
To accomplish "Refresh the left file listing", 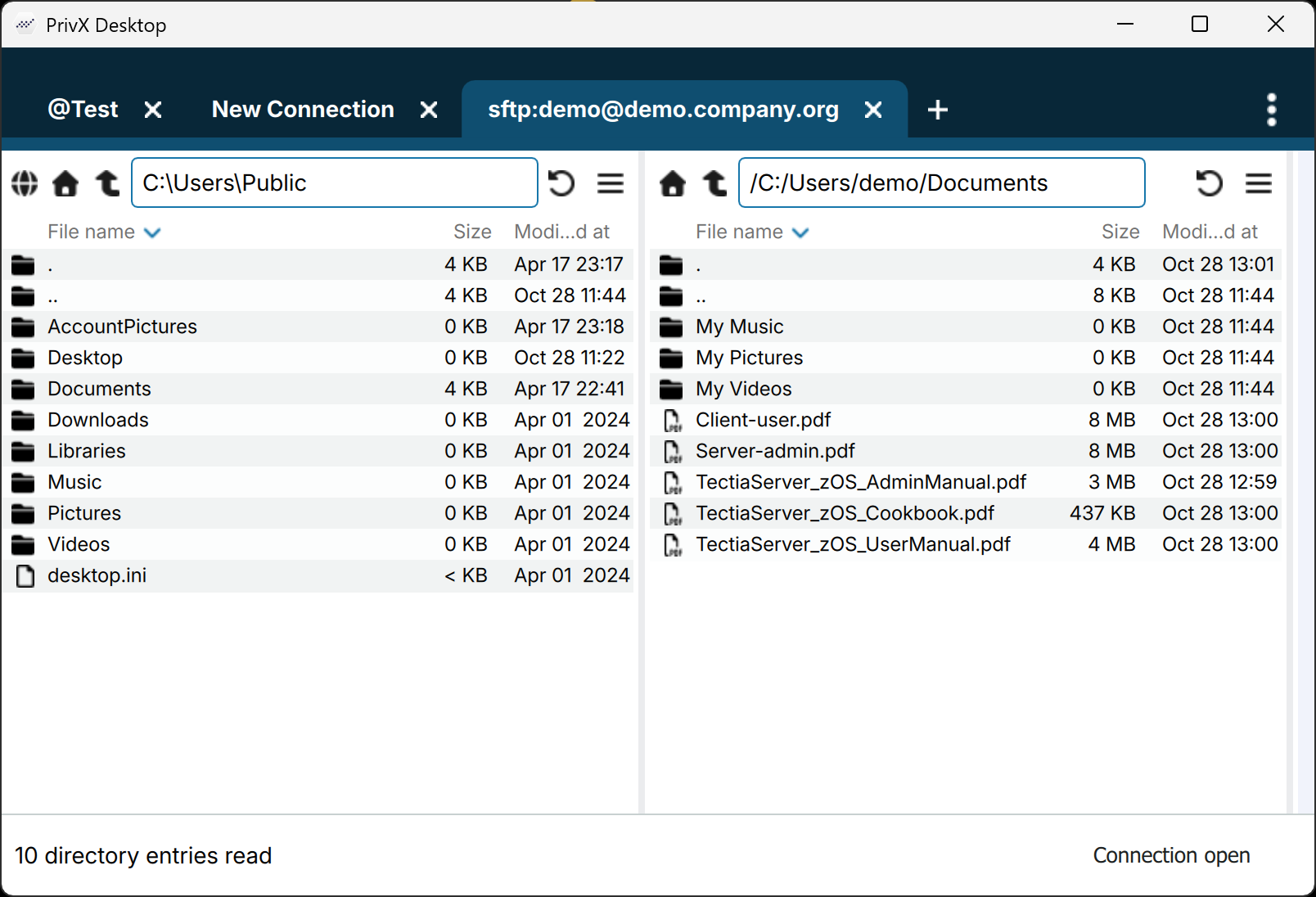I will pos(561,183).
